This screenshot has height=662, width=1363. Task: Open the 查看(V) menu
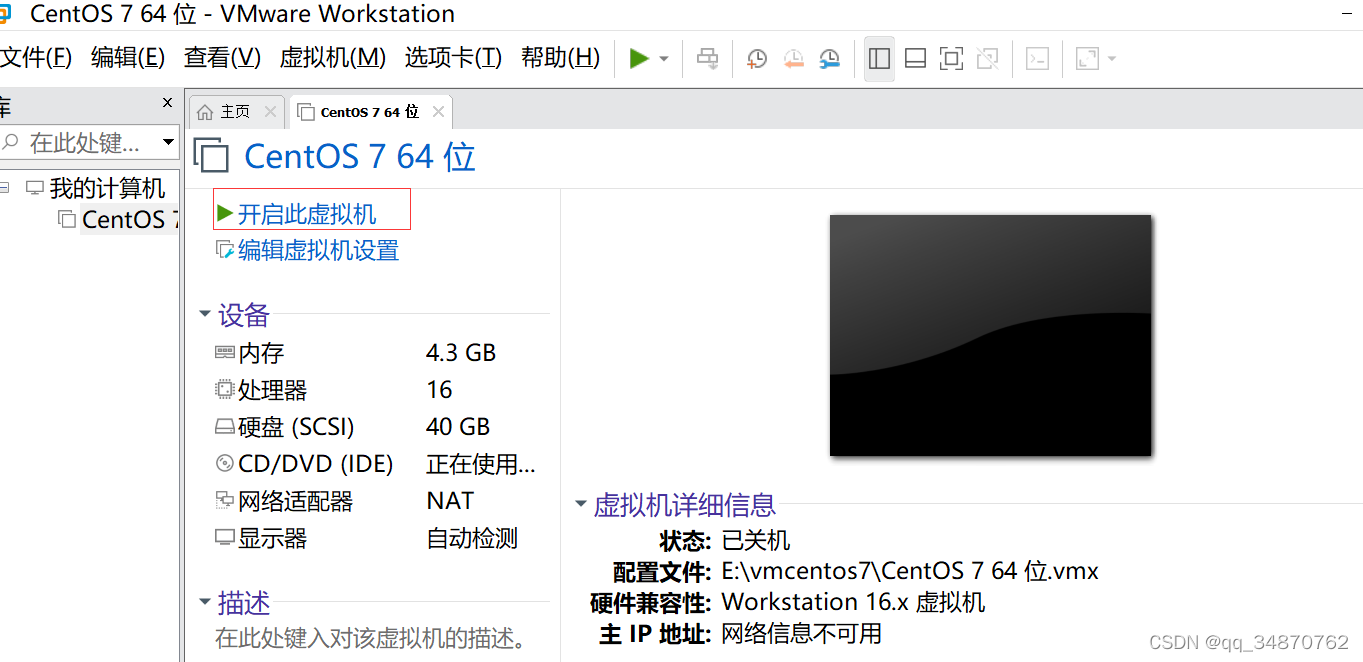pyautogui.click(x=222, y=57)
